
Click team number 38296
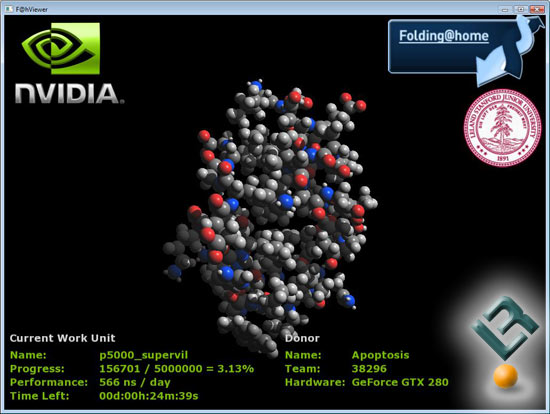click(x=369, y=369)
